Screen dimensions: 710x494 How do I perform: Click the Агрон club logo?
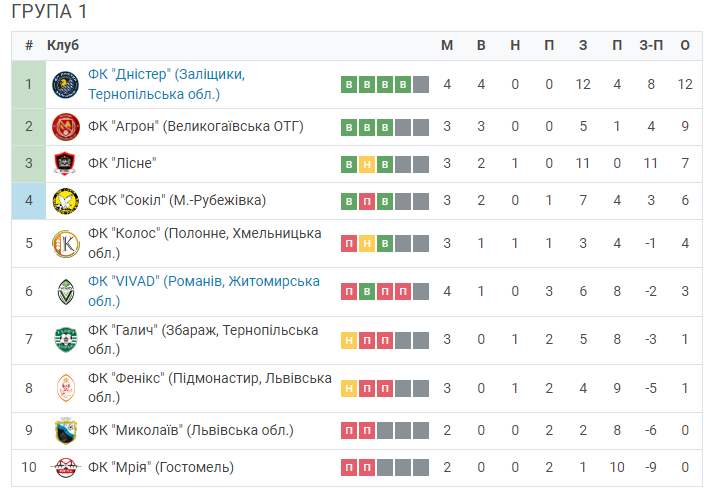click(66, 127)
